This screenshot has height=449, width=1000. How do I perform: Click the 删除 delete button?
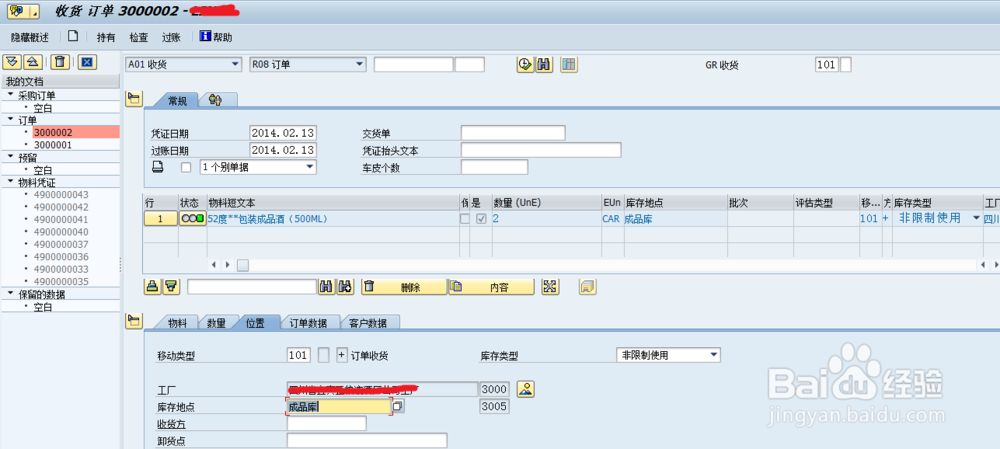coord(404,287)
